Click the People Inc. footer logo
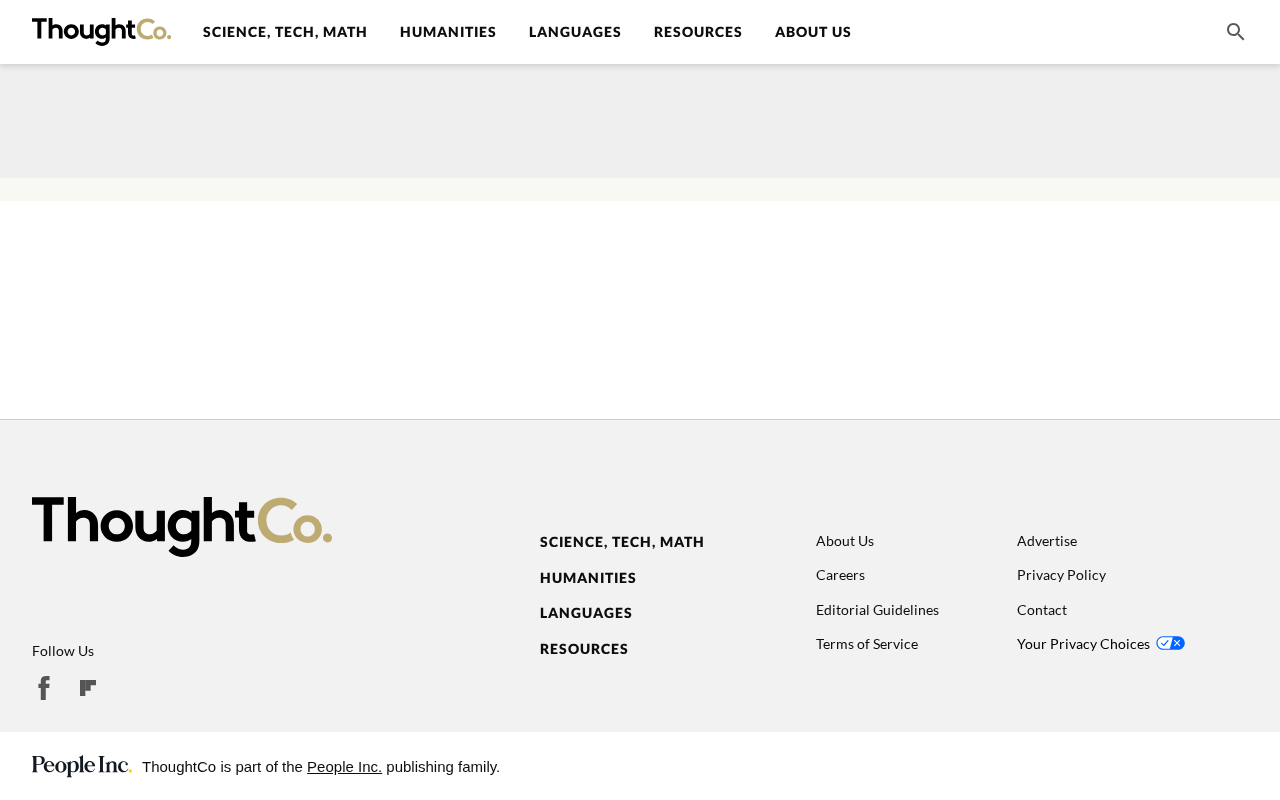This screenshot has width=1280, height=800. tap(82, 766)
